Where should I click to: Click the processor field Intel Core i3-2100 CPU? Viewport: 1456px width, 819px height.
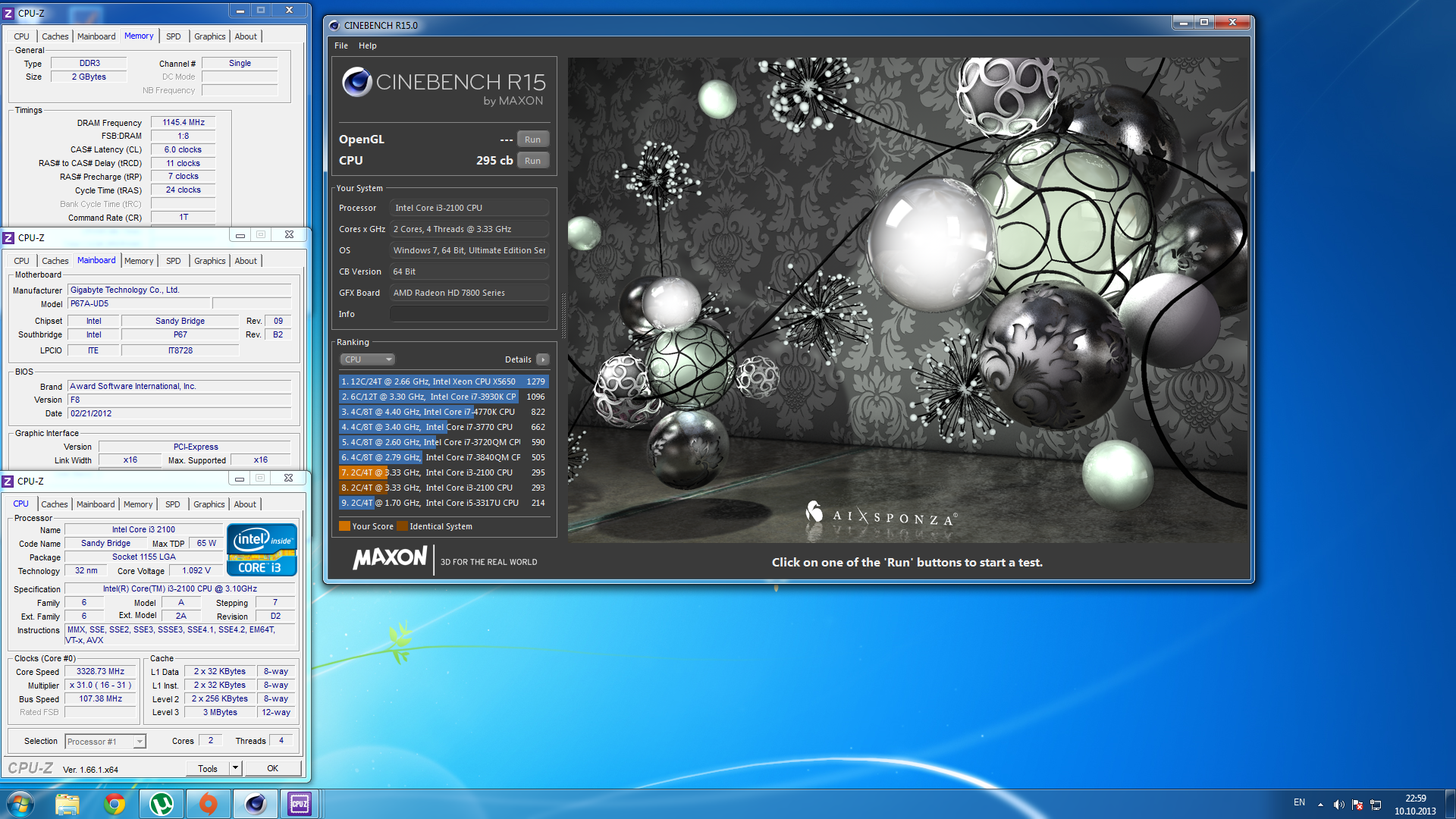[469, 208]
